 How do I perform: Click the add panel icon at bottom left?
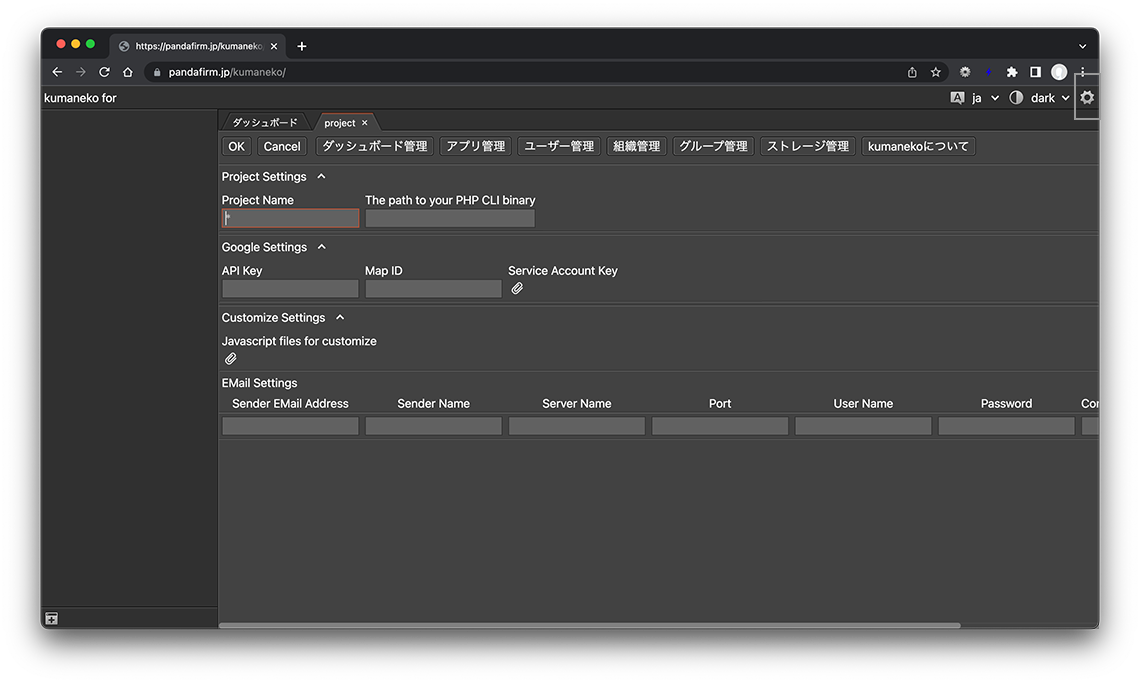pyautogui.click(x=51, y=619)
